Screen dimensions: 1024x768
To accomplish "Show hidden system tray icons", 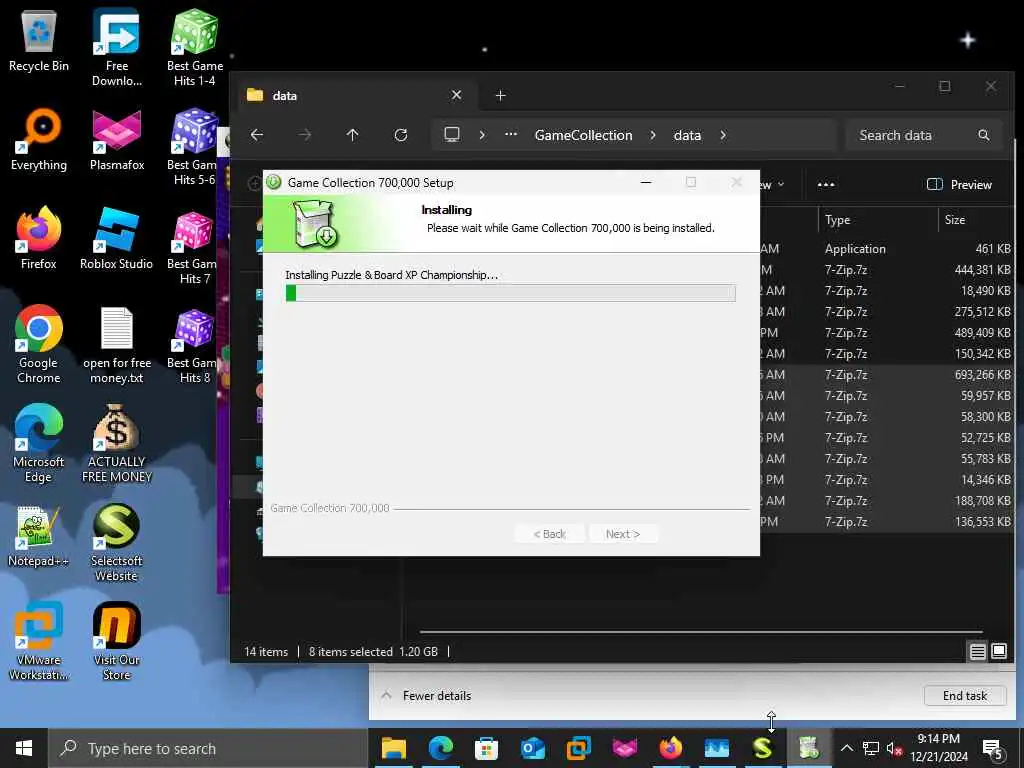I will click(x=846, y=748).
